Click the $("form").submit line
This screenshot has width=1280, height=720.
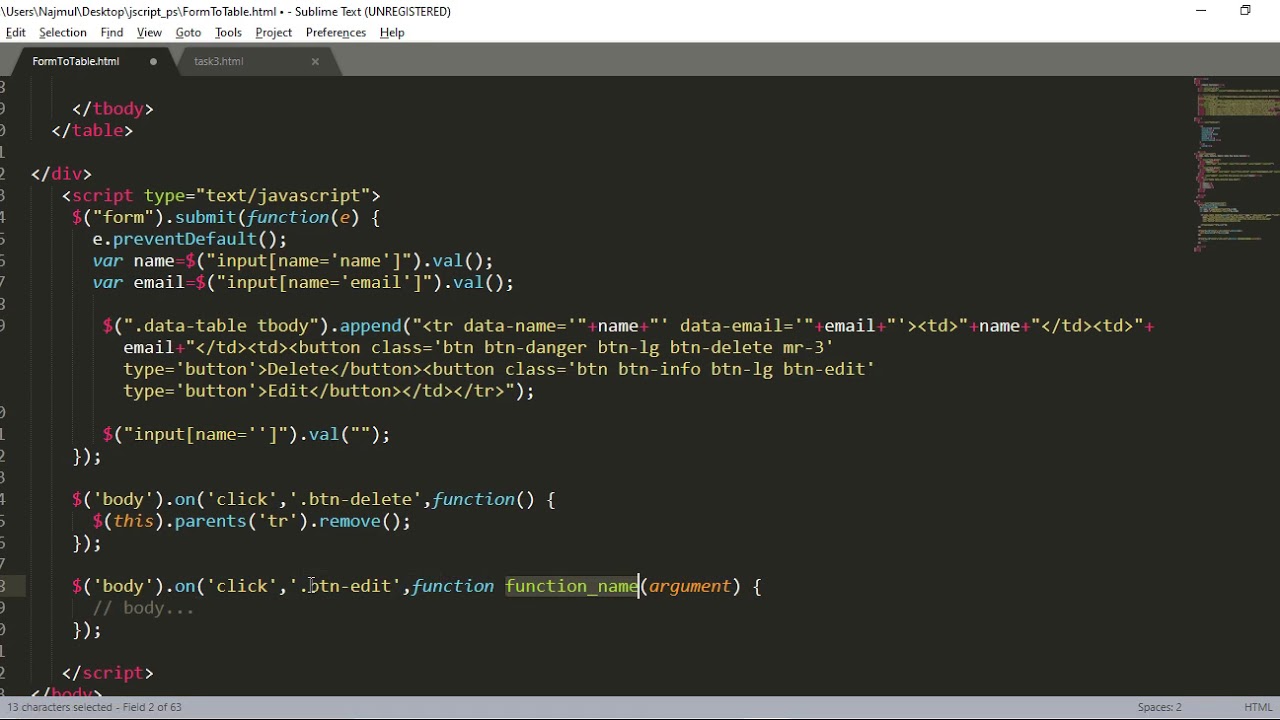tap(226, 218)
